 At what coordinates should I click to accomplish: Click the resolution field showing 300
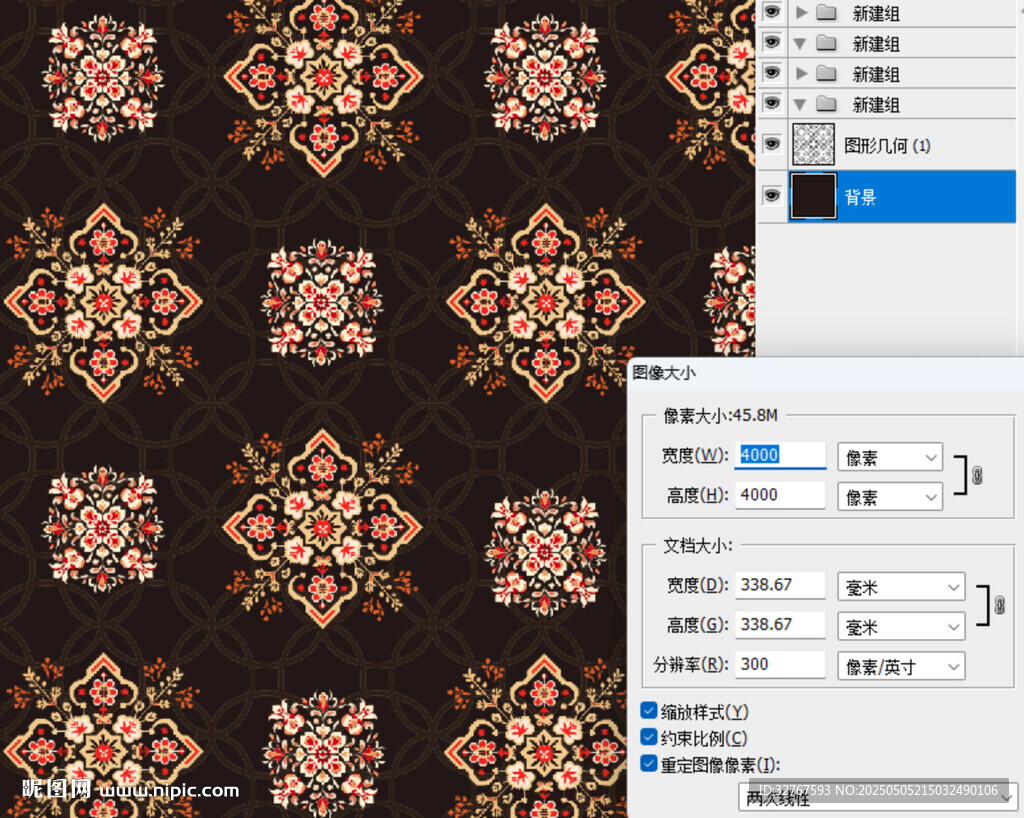click(779, 664)
